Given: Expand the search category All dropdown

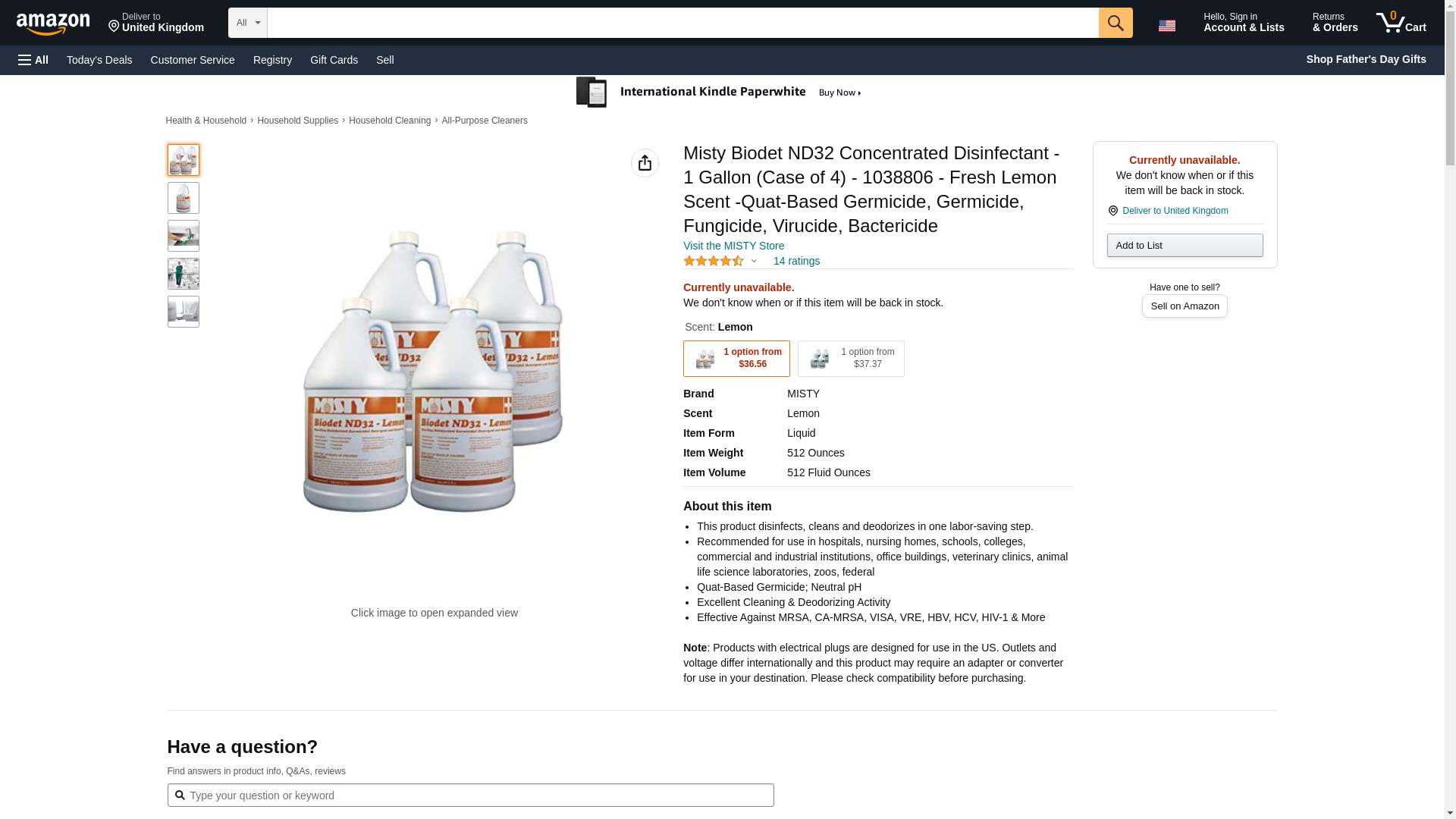Looking at the screenshot, I should (x=247, y=23).
